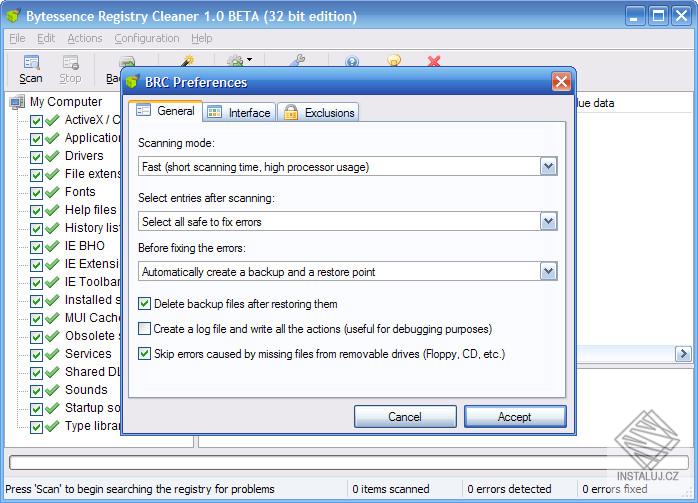The width and height of the screenshot is (698, 503).
Task: Open the Select entries after scanning dropdown
Action: (548, 221)
